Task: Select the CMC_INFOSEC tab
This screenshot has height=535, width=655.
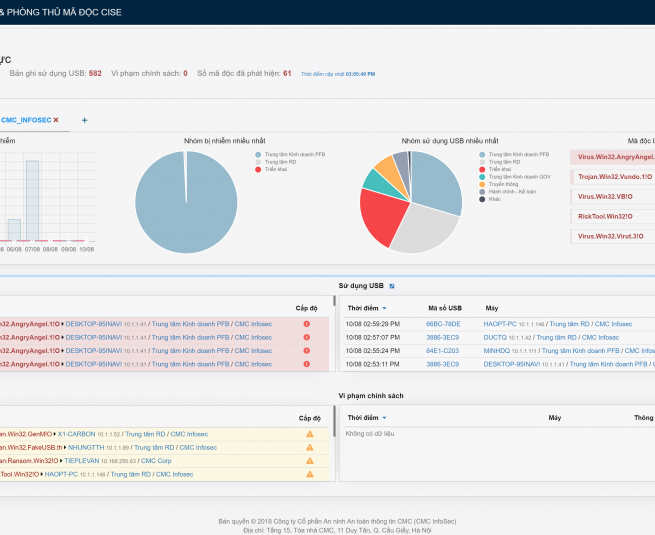Action: pyautogui.click(x=26, y=120)
